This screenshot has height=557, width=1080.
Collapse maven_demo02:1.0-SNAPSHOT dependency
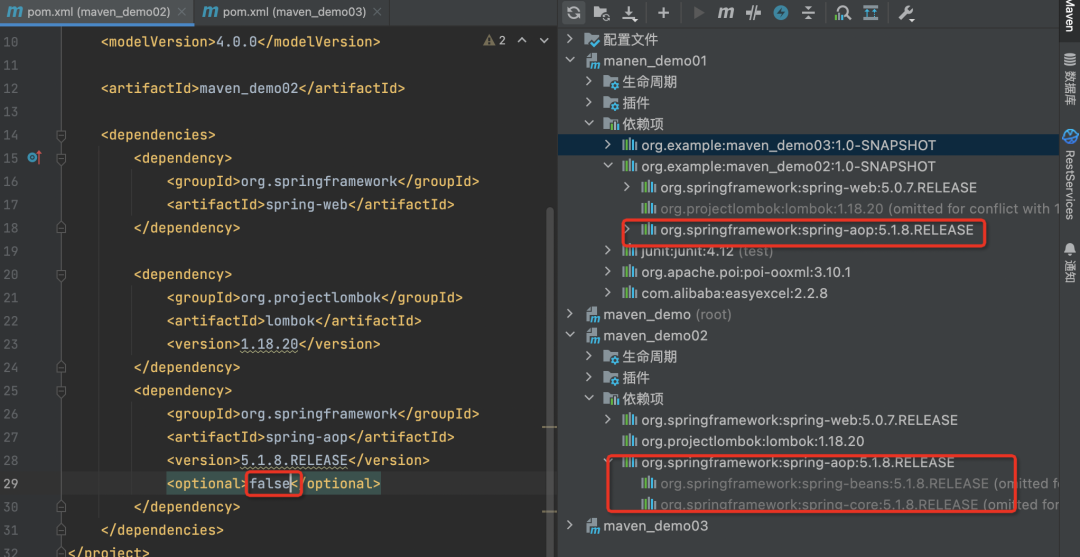608,167
